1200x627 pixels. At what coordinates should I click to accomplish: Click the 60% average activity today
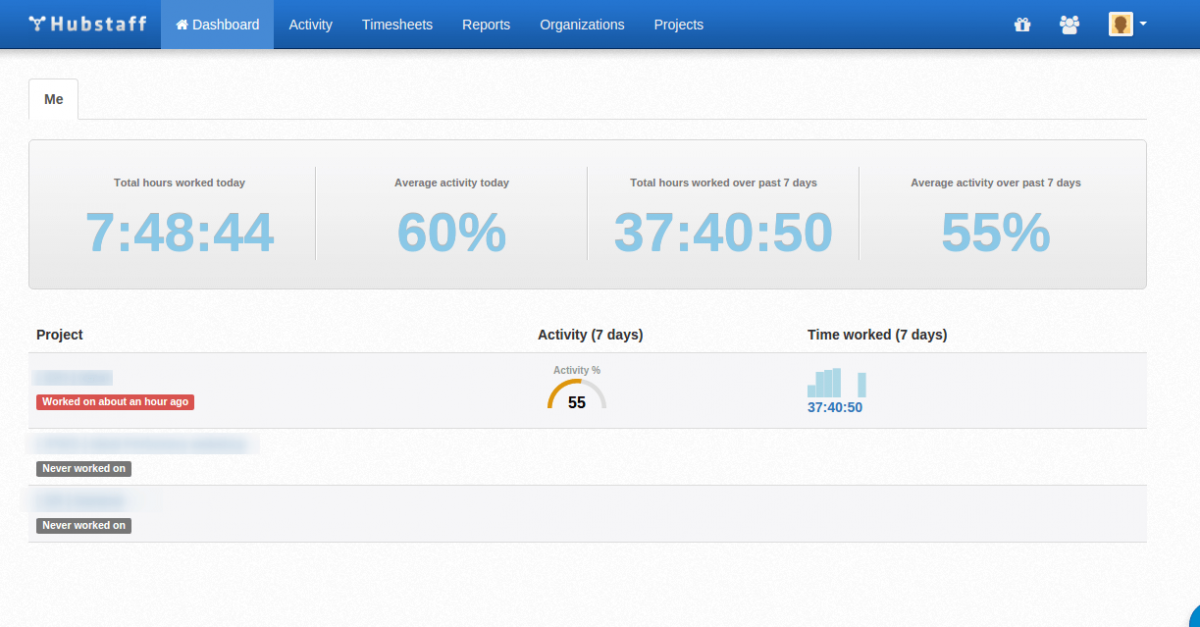click(x=452, y=232)
